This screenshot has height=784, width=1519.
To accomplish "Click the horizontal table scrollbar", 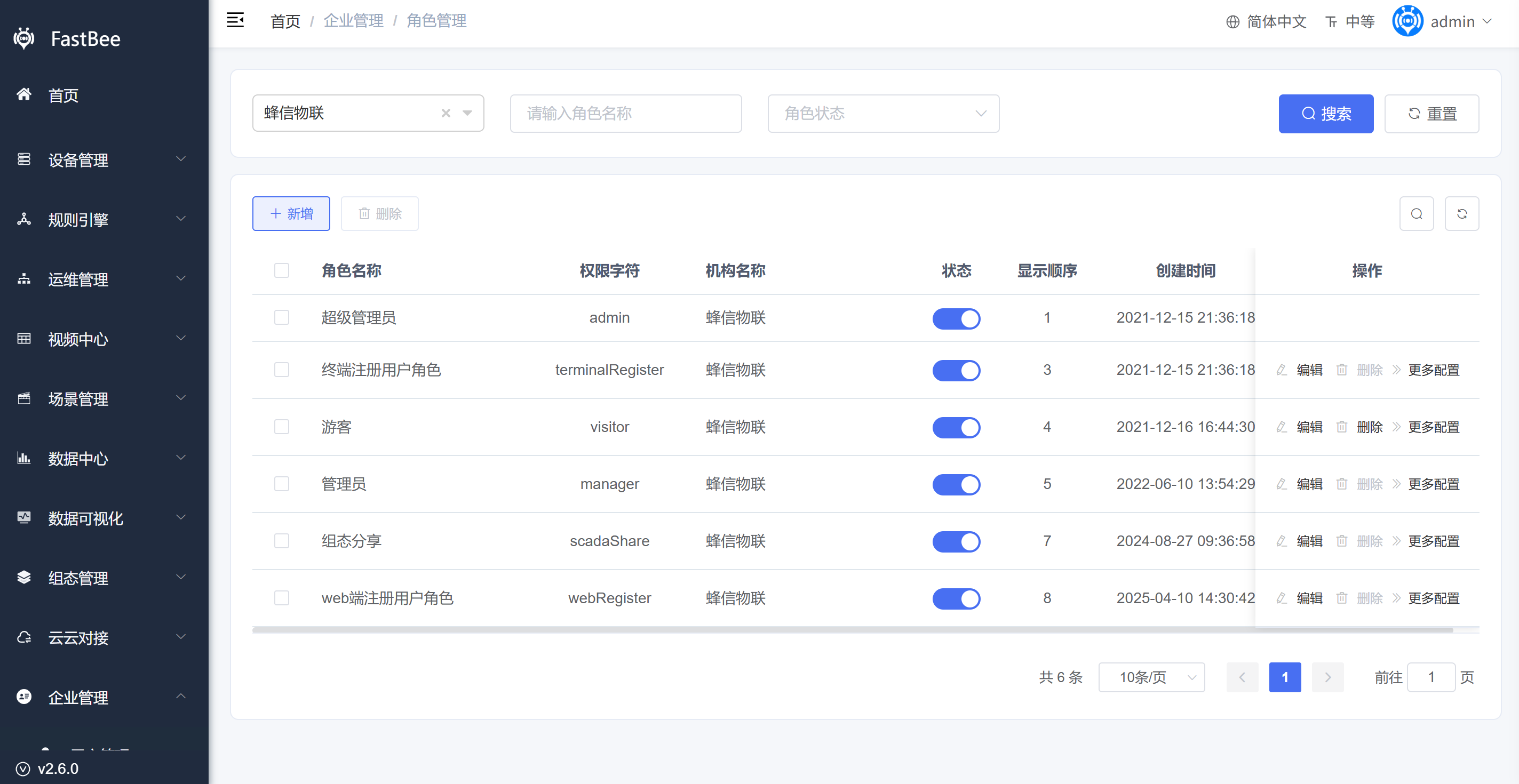I will (x=852, y=629).
